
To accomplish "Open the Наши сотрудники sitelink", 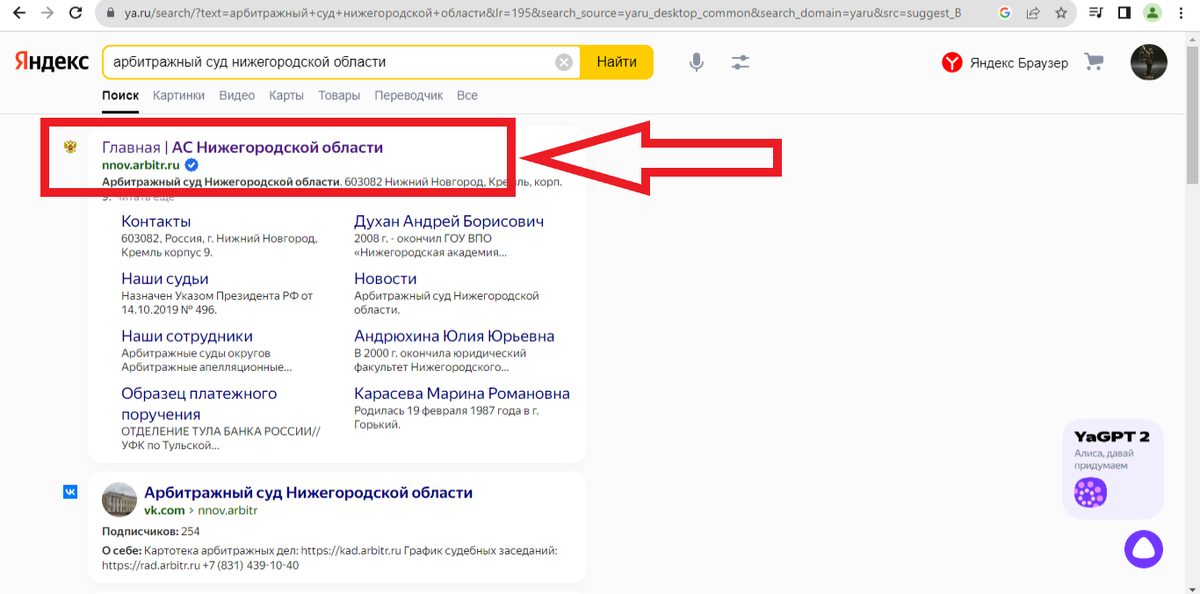I will [187, 336].
